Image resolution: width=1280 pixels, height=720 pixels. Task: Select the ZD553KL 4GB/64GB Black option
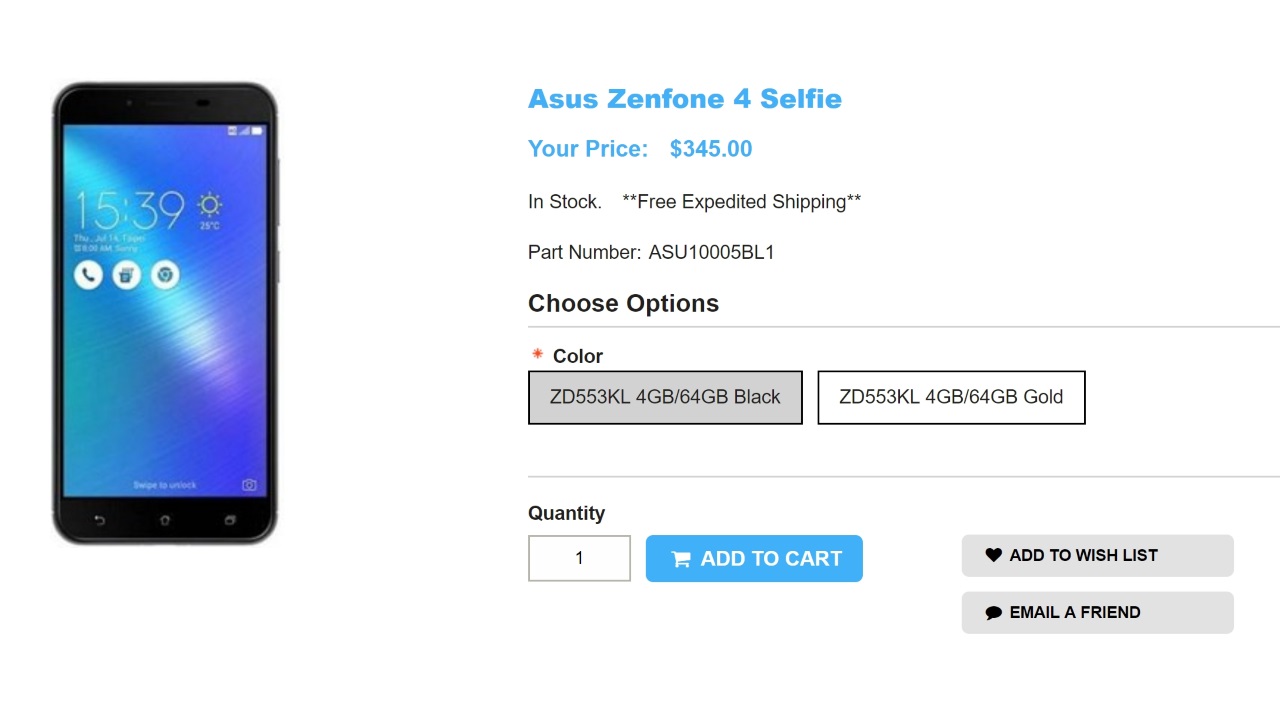(665, 397)
